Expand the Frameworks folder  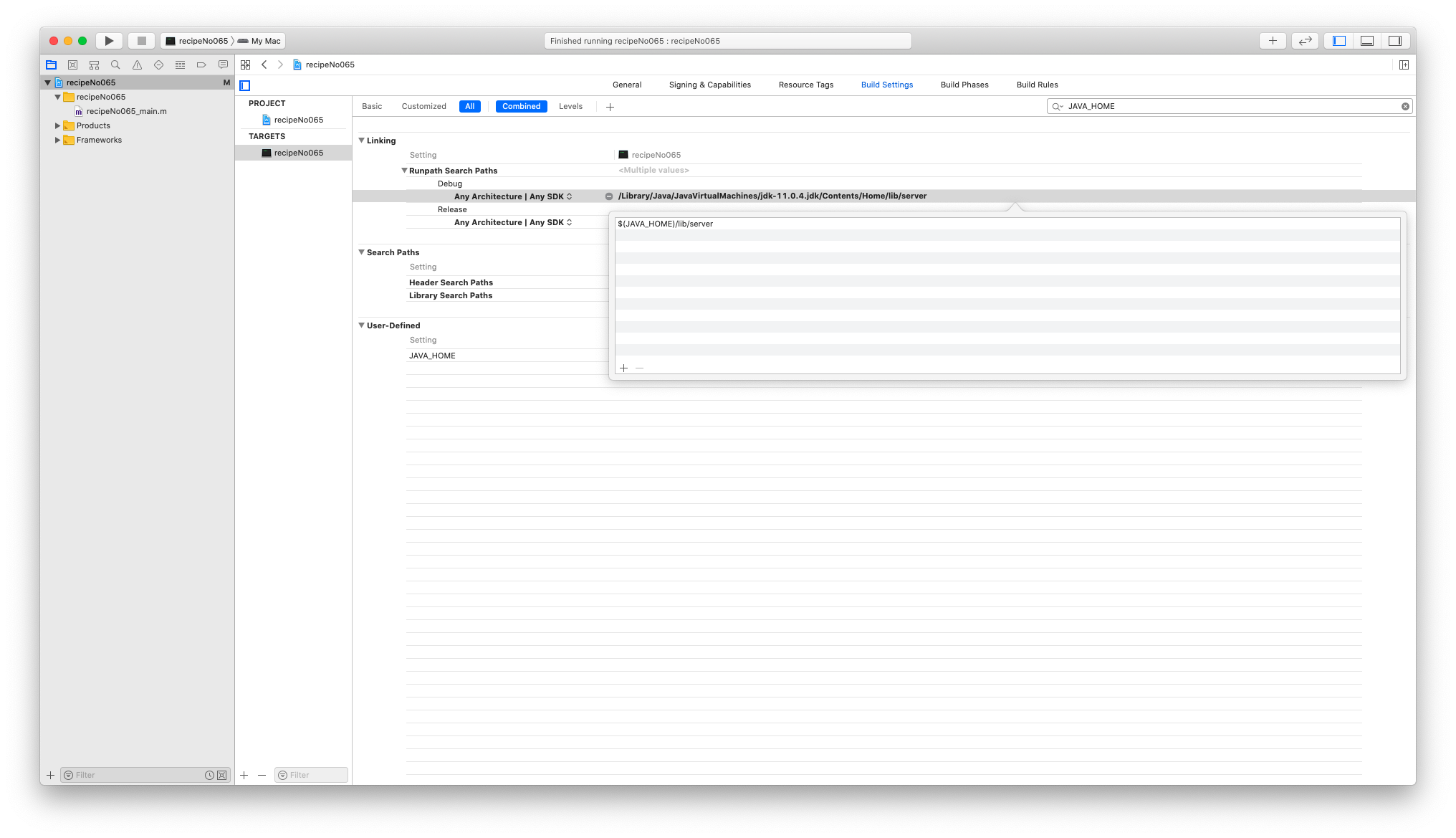pos(58,140)
